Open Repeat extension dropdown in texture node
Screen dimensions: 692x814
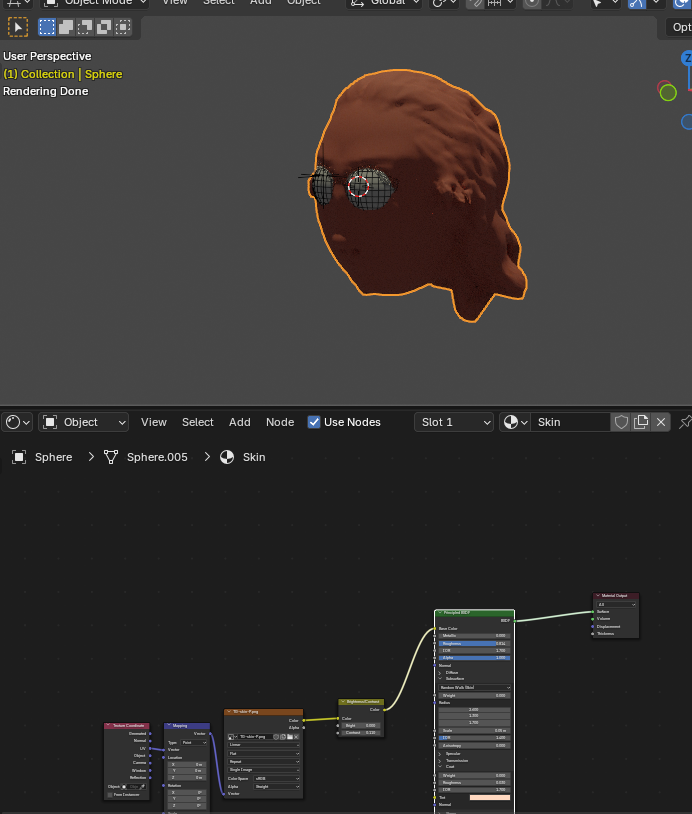tap(263, 762)
